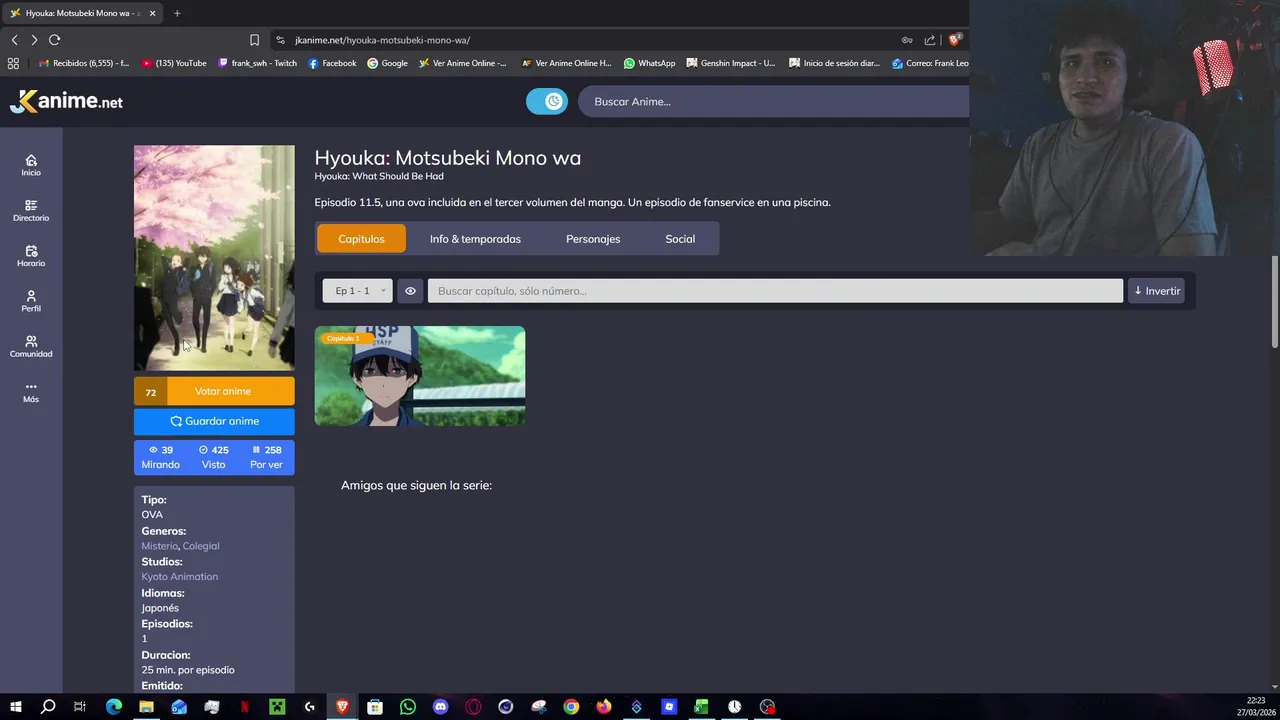Click the share icon in the address bar
This screenshot has width=1280, height=720.
930,40
